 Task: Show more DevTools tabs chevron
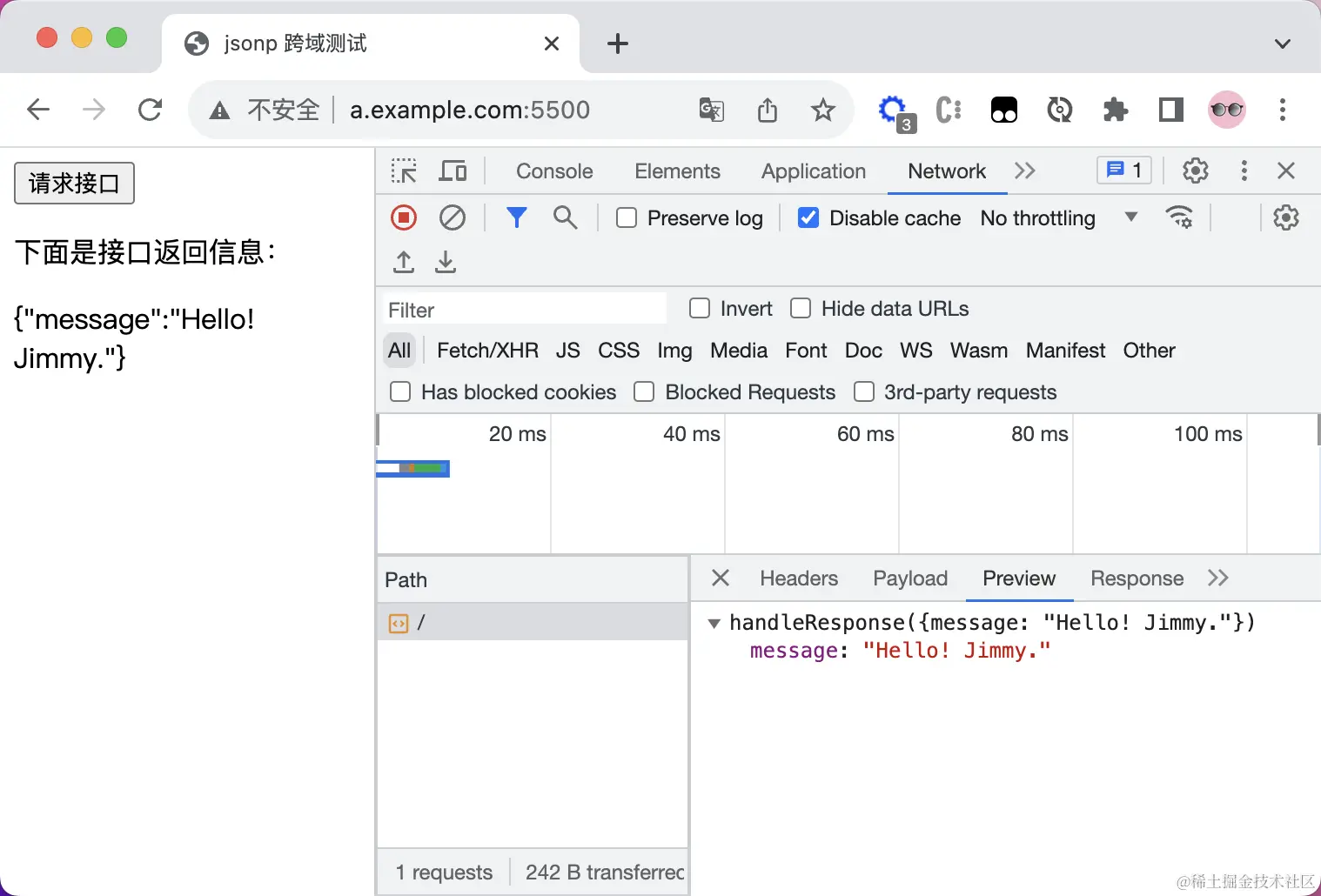tap(1025, 171)
